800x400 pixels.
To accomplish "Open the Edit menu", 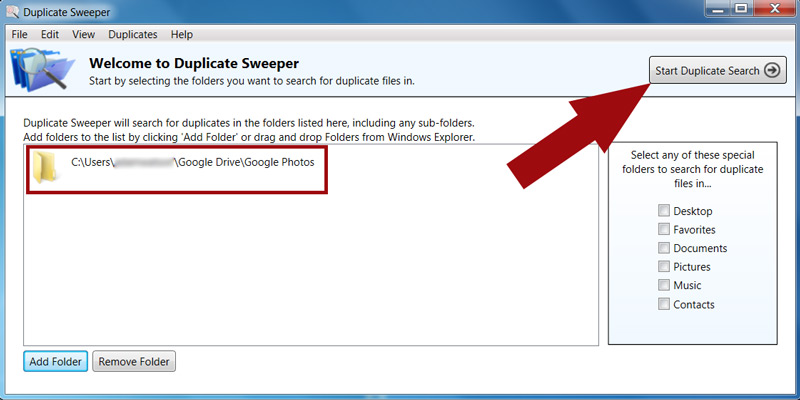I will (50, 34).
